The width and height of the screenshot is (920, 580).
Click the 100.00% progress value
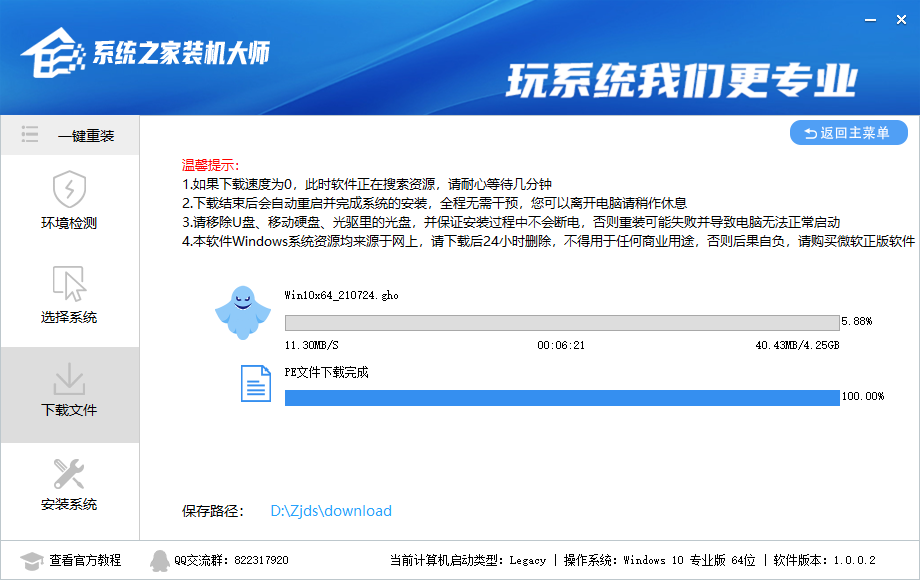click(x=862, y=396)
